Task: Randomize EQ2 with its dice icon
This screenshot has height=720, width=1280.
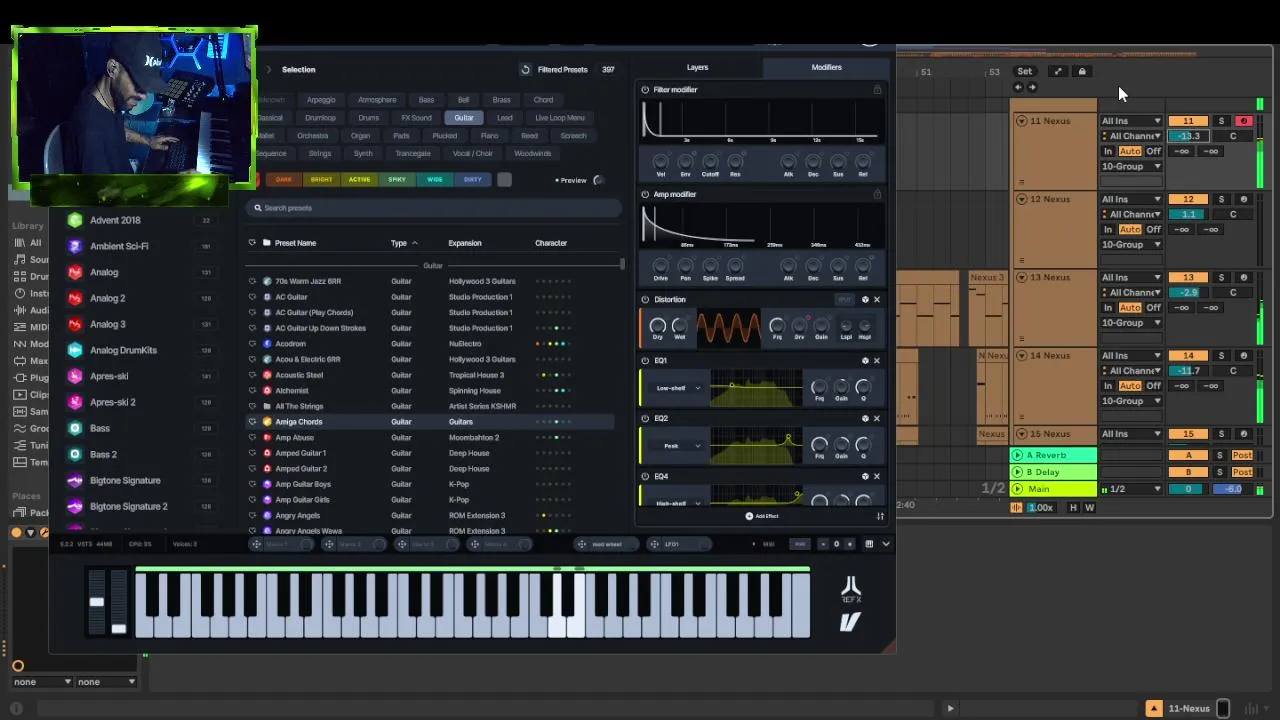Action: pos(865,419)
